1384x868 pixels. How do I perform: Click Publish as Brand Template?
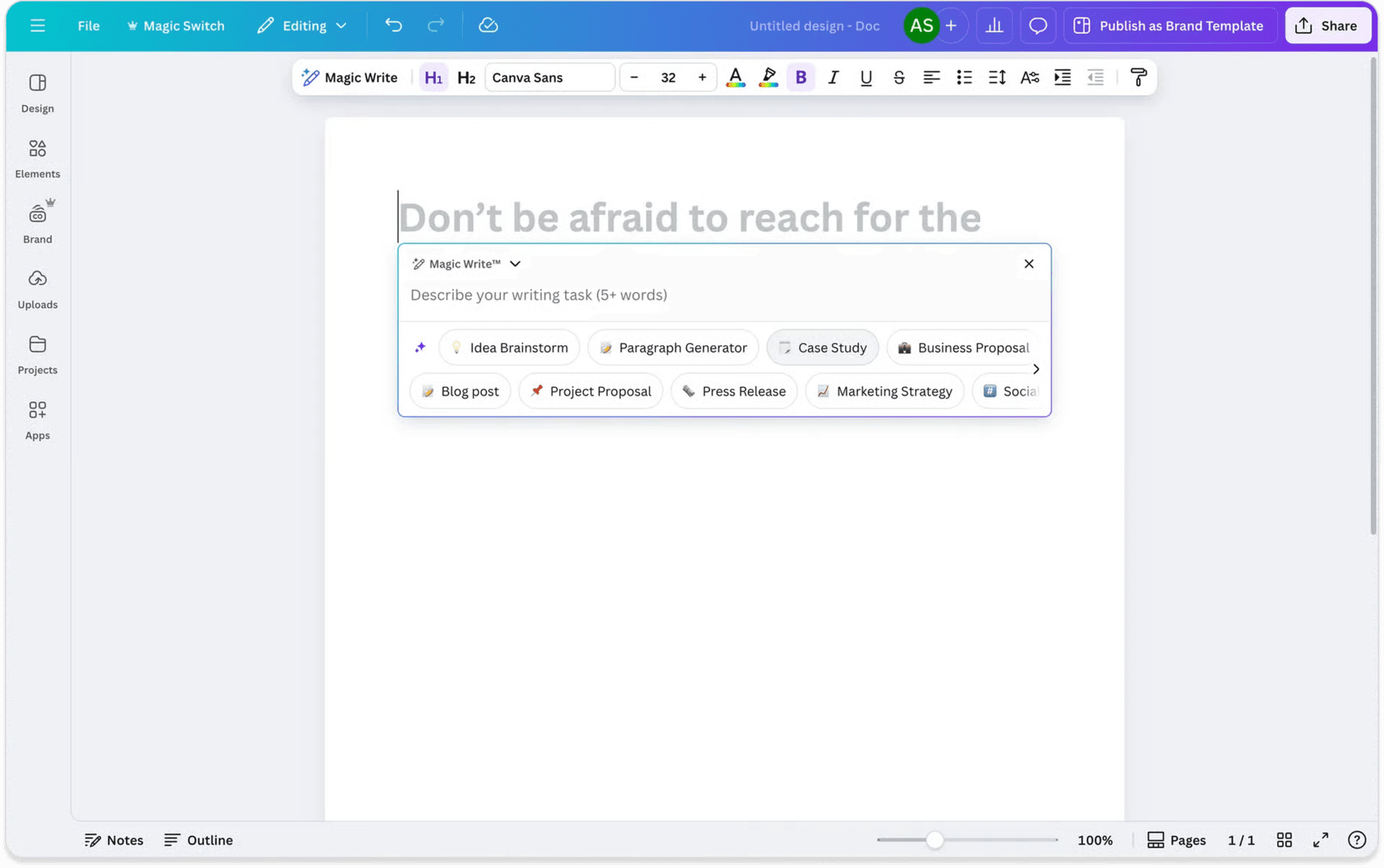pos(1169,25)
